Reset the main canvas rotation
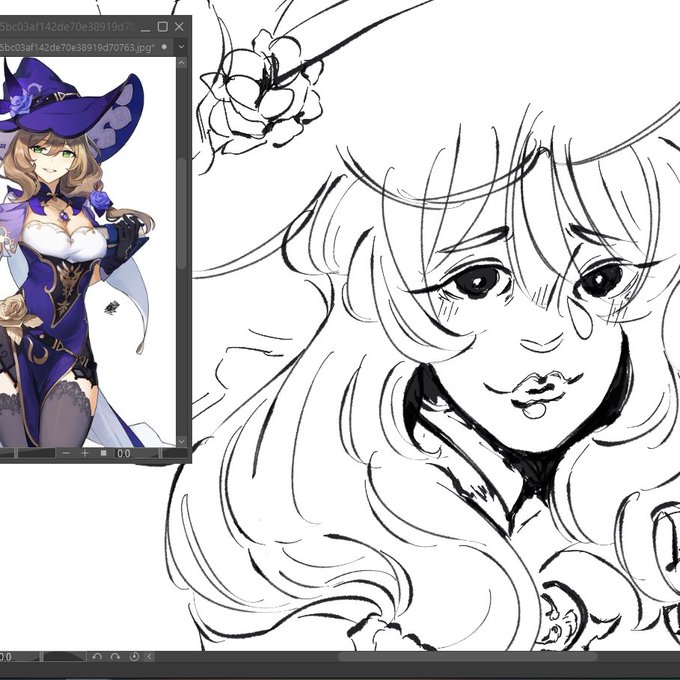Image resolution: width=680 pixels, height=680 pixels. coord(134,657)
